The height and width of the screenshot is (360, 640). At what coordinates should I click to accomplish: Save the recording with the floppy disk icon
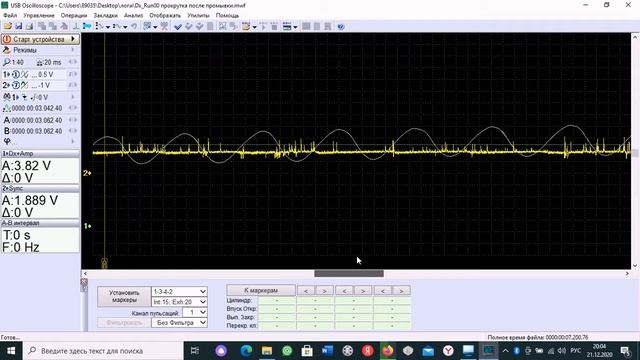pos(18,27)
